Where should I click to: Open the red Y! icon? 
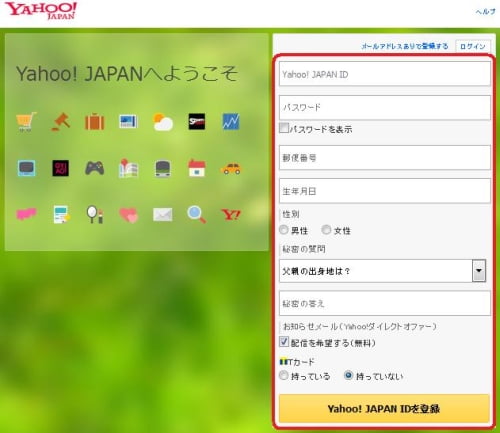231,215
